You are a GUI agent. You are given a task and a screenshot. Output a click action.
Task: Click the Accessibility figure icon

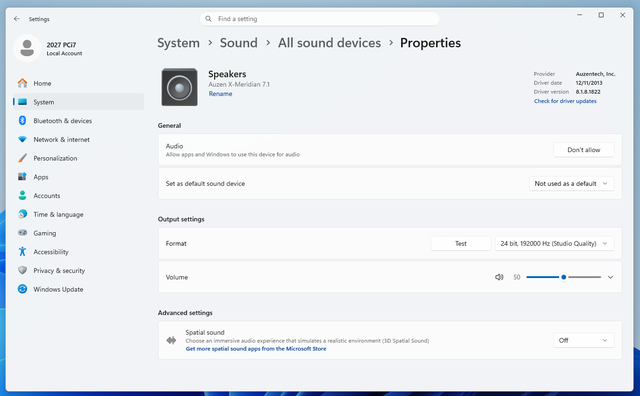(x=22, y=251)
